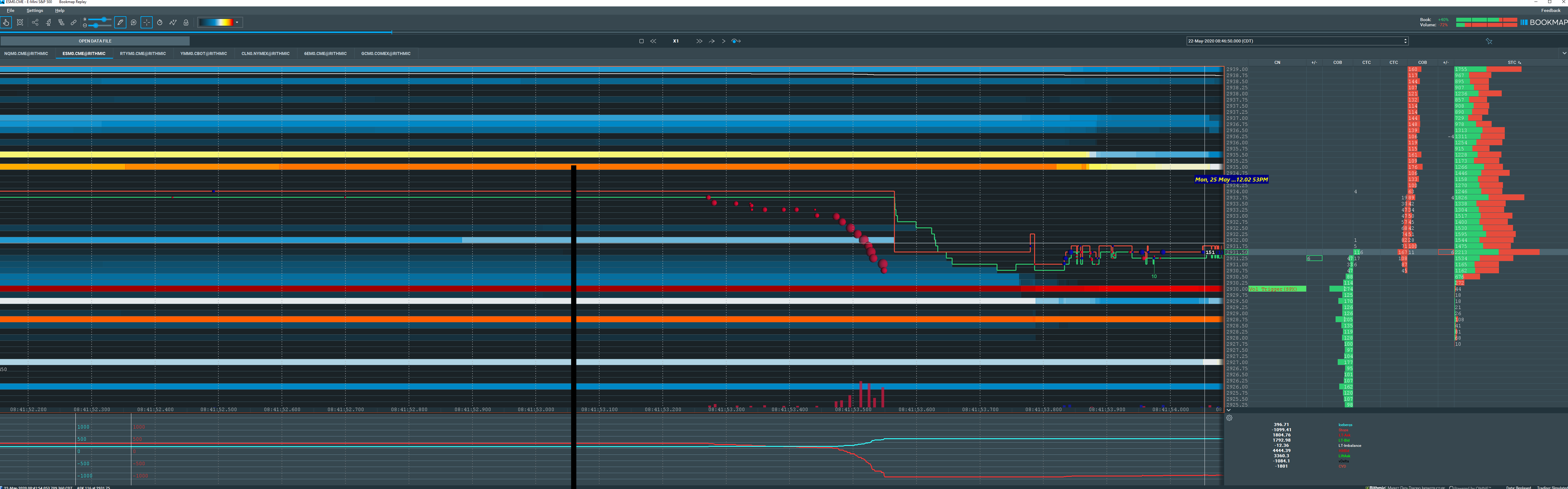The width and height of the screenshot is (1568, 489).
Task: Open the Help menu
Action: pos(60,10)
